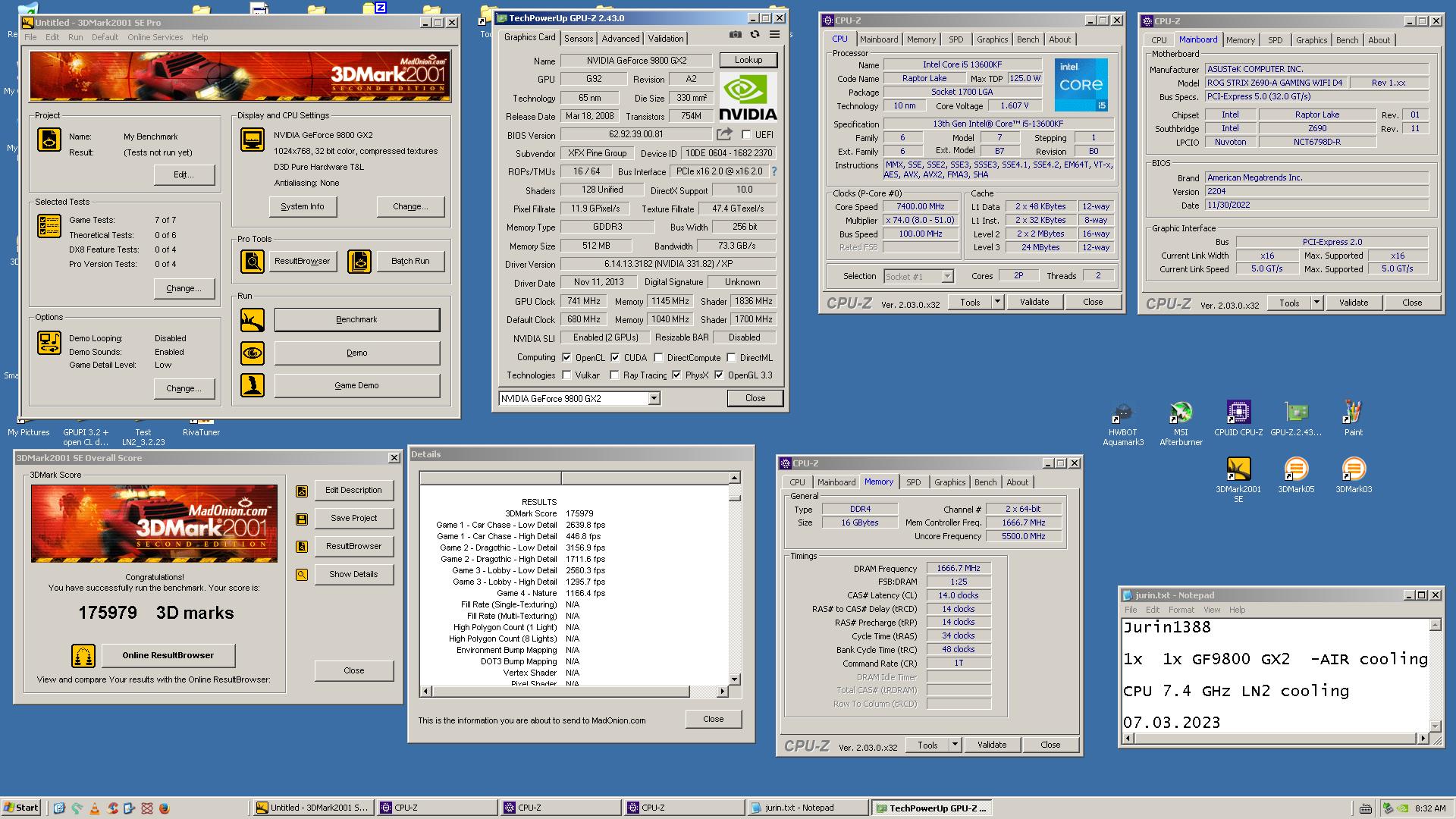This screenshot has width=1456, height=819.
Task: Open the Socket #1 selection dropdown in CPU-Z
Action: pos(947,277)
